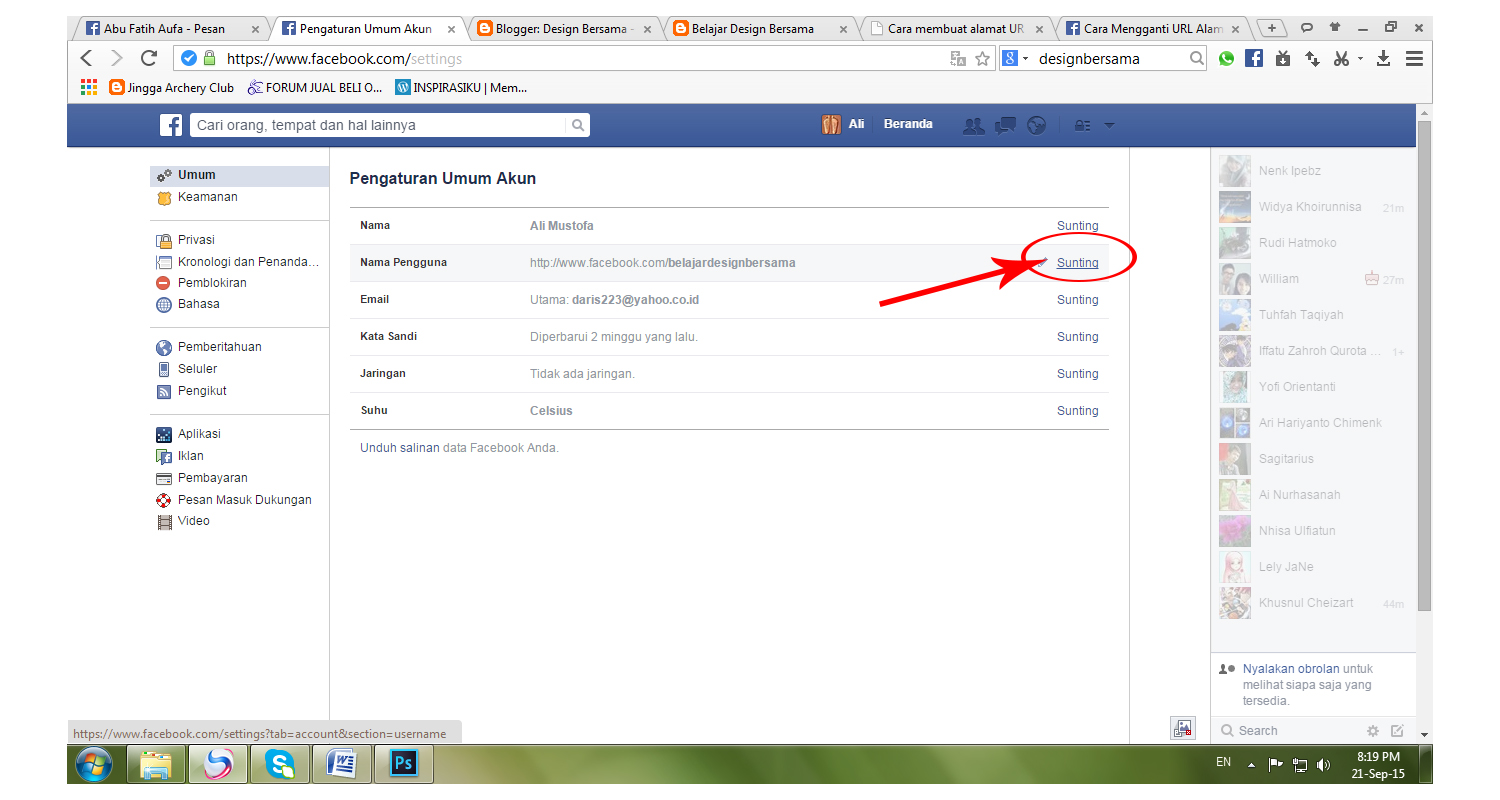Open the Facebook messages chat bubbles icon
The image size is (1500, 800).
(x=1004, y=124)
